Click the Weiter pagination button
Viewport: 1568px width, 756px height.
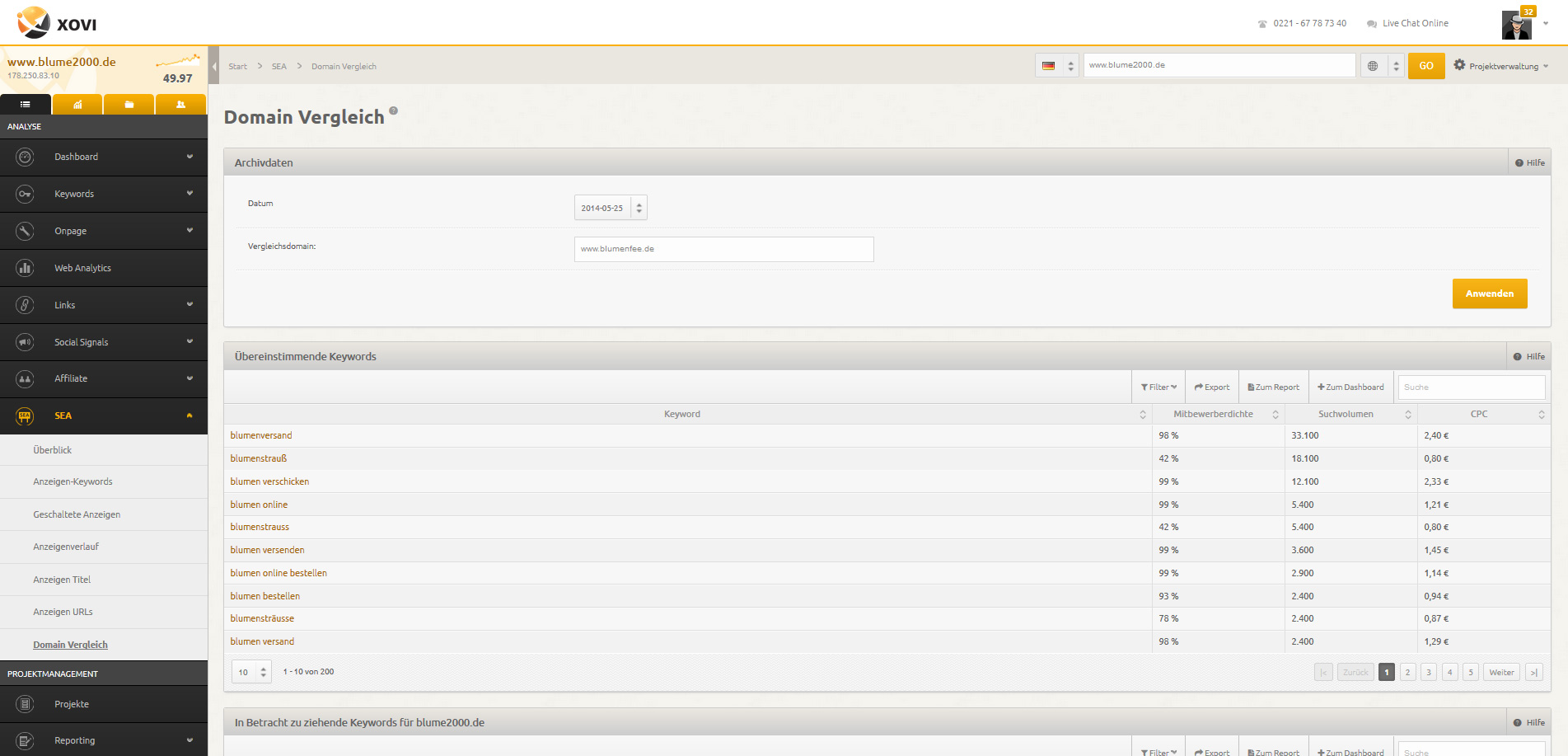tap(1501, 673)
